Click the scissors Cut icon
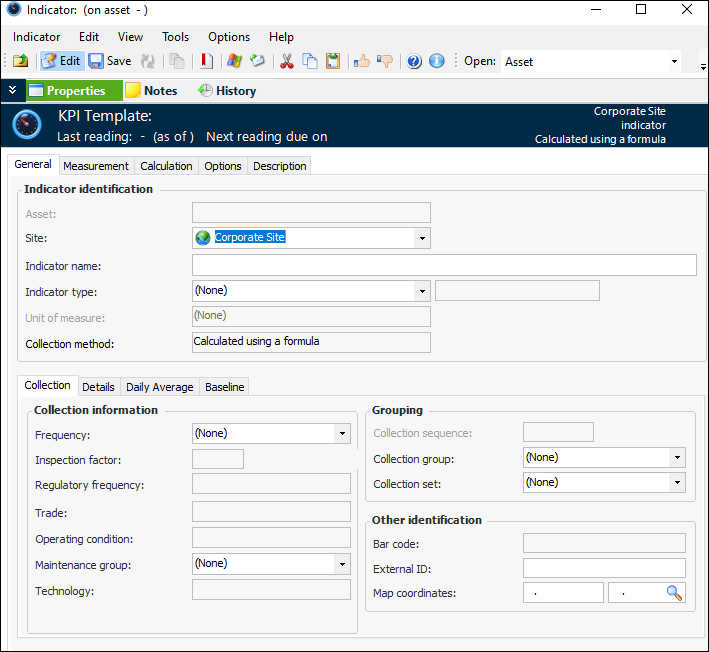Viewport: 709px width, 652px height. pos(287,61)
